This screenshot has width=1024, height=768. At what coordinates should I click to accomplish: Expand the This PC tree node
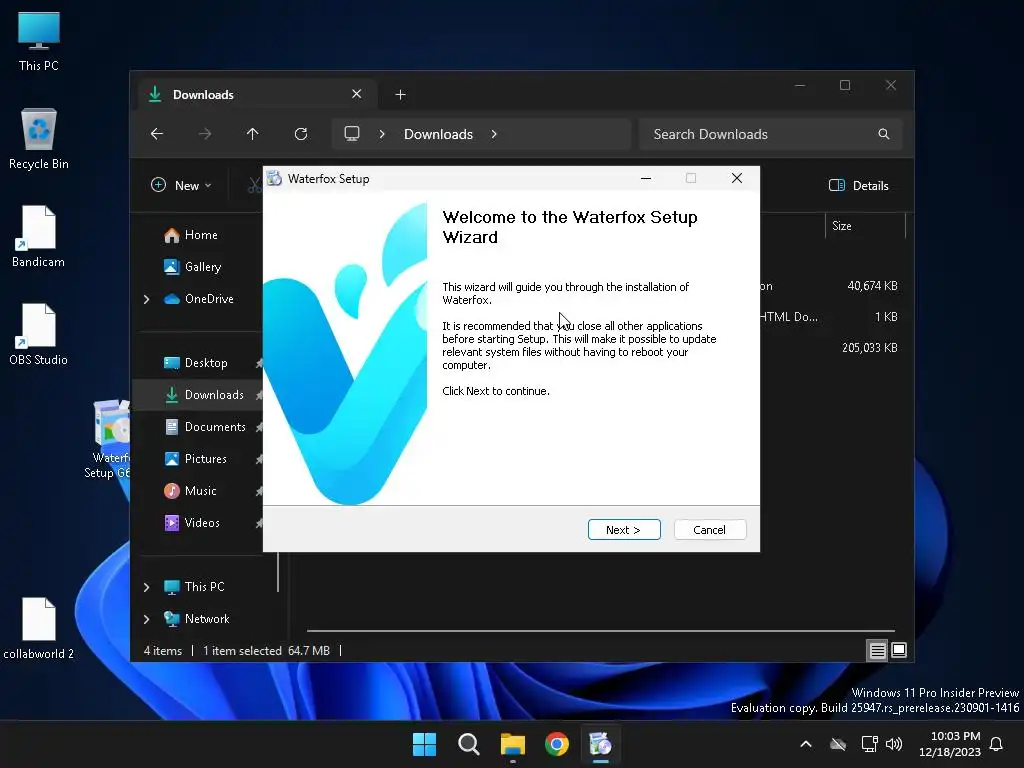[146, 587]
